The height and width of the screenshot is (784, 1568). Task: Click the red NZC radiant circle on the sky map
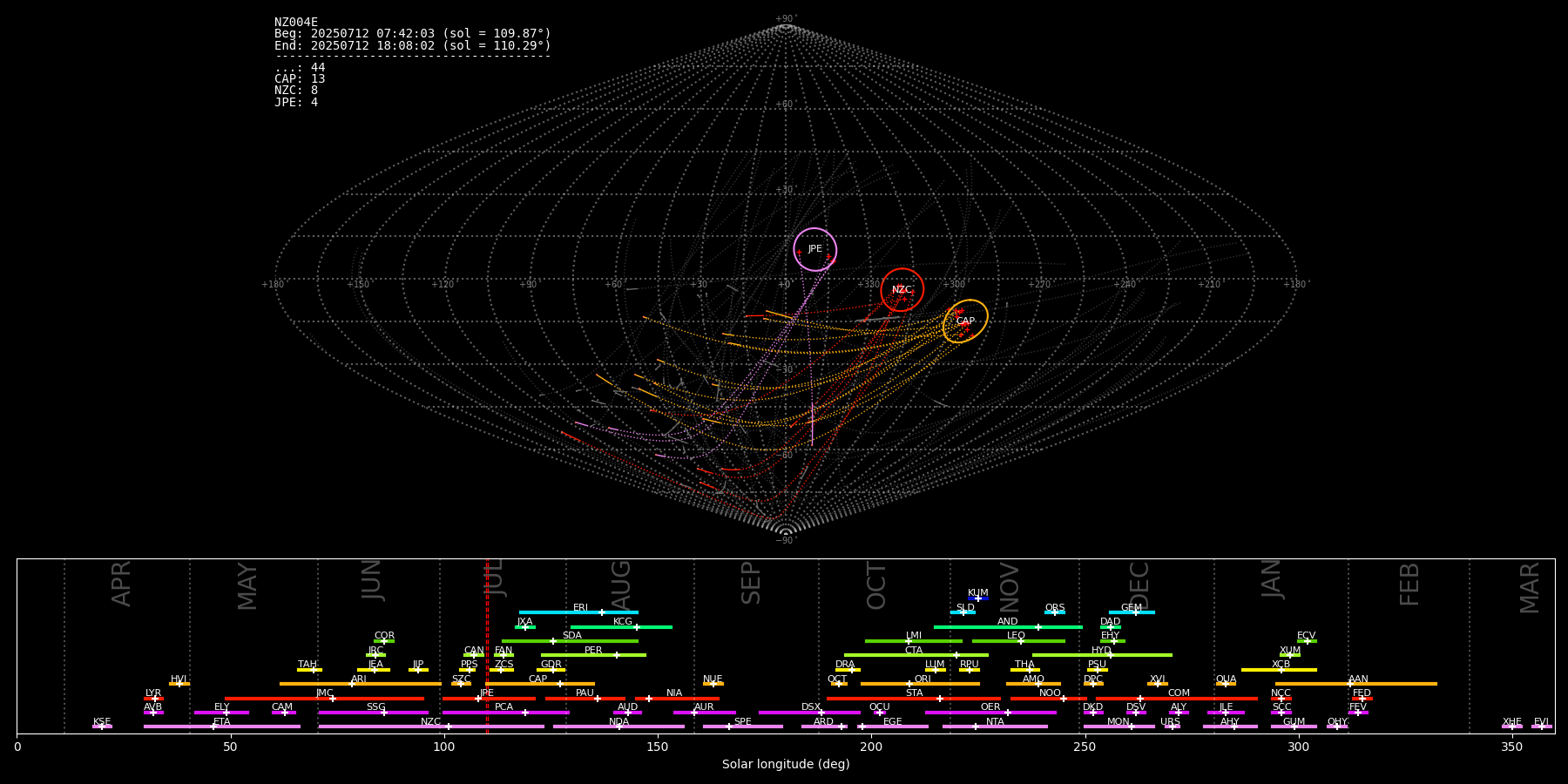[x=902, y=290]
